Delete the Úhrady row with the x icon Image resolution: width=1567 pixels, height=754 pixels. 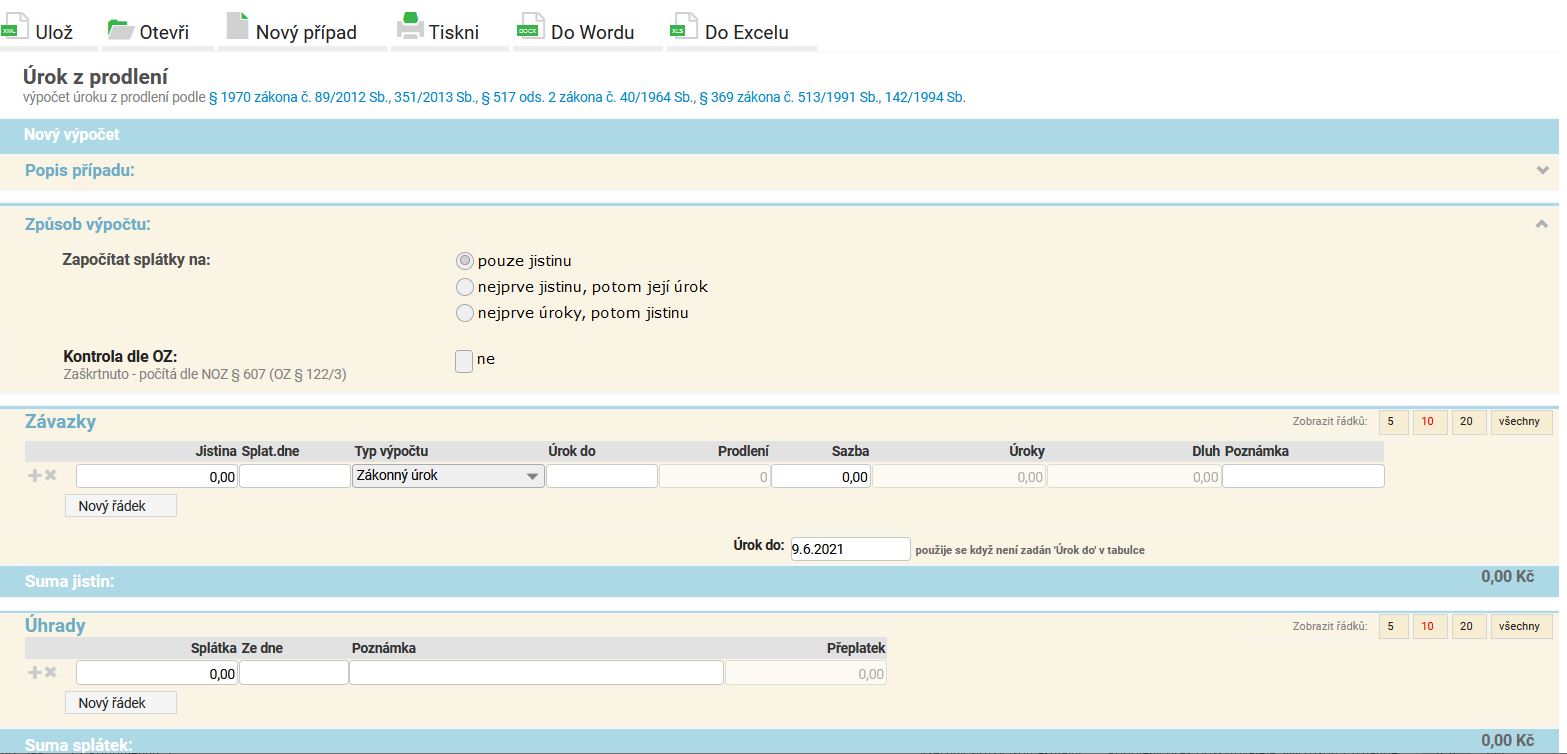tap(51, 673)
